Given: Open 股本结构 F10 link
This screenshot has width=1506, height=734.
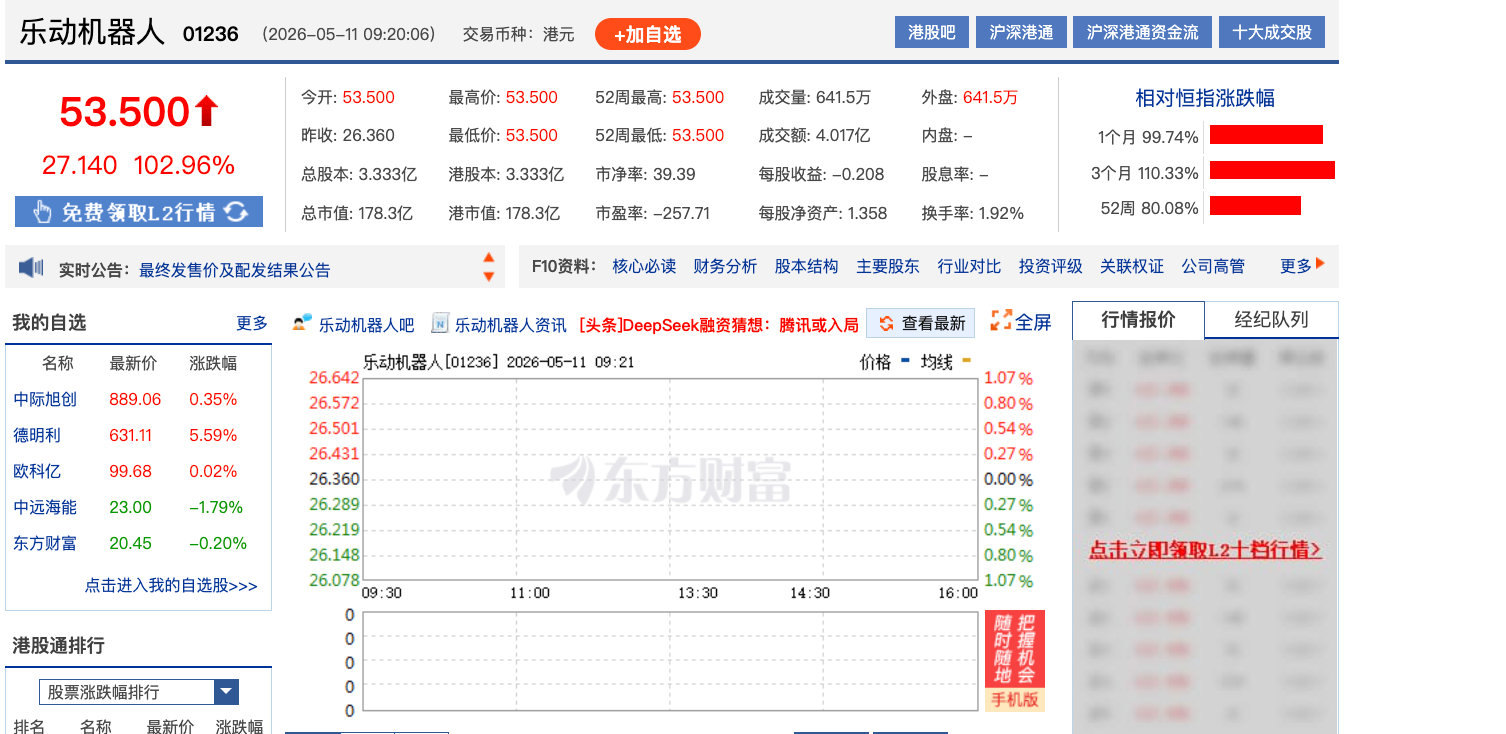Looking at the screenshot, I should coord(806,266).
